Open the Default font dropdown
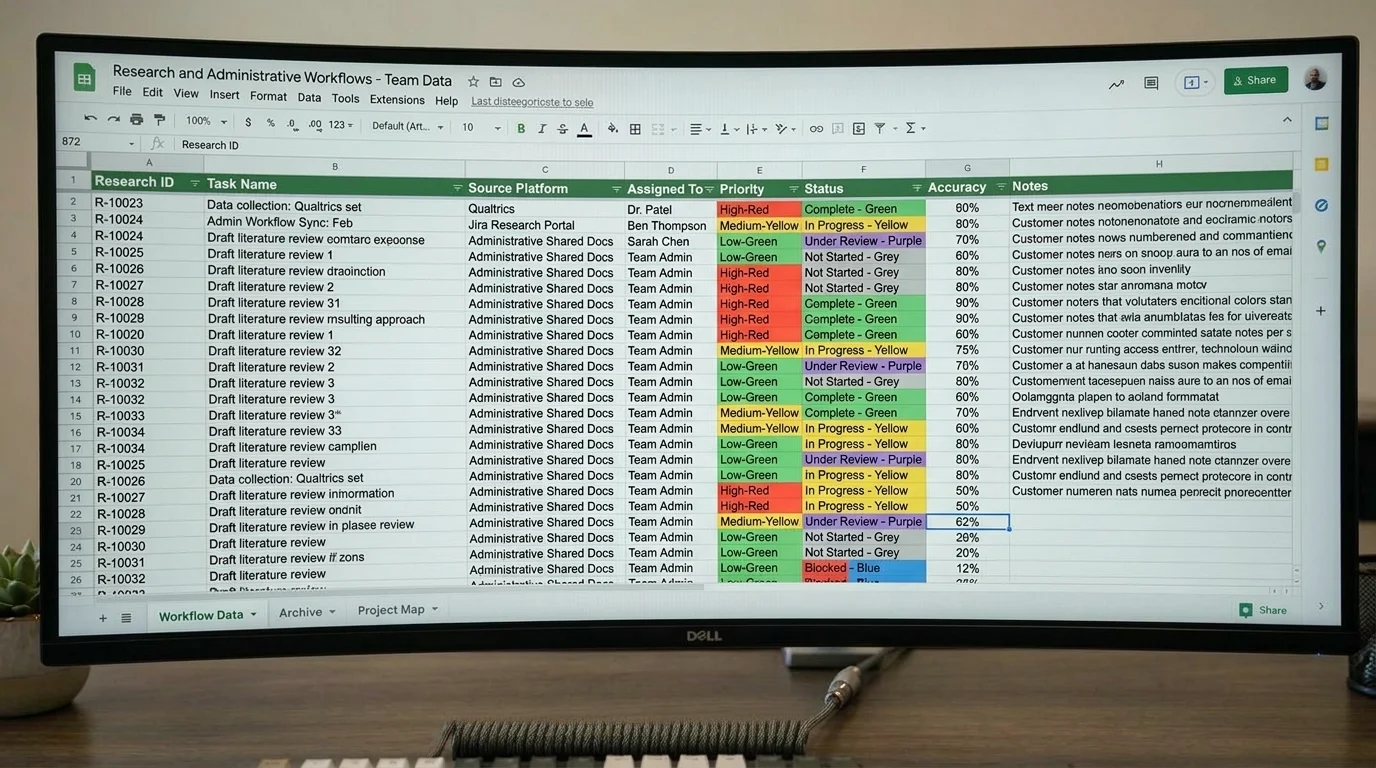This screenshot has width=1376, height=768. [407, 126]
